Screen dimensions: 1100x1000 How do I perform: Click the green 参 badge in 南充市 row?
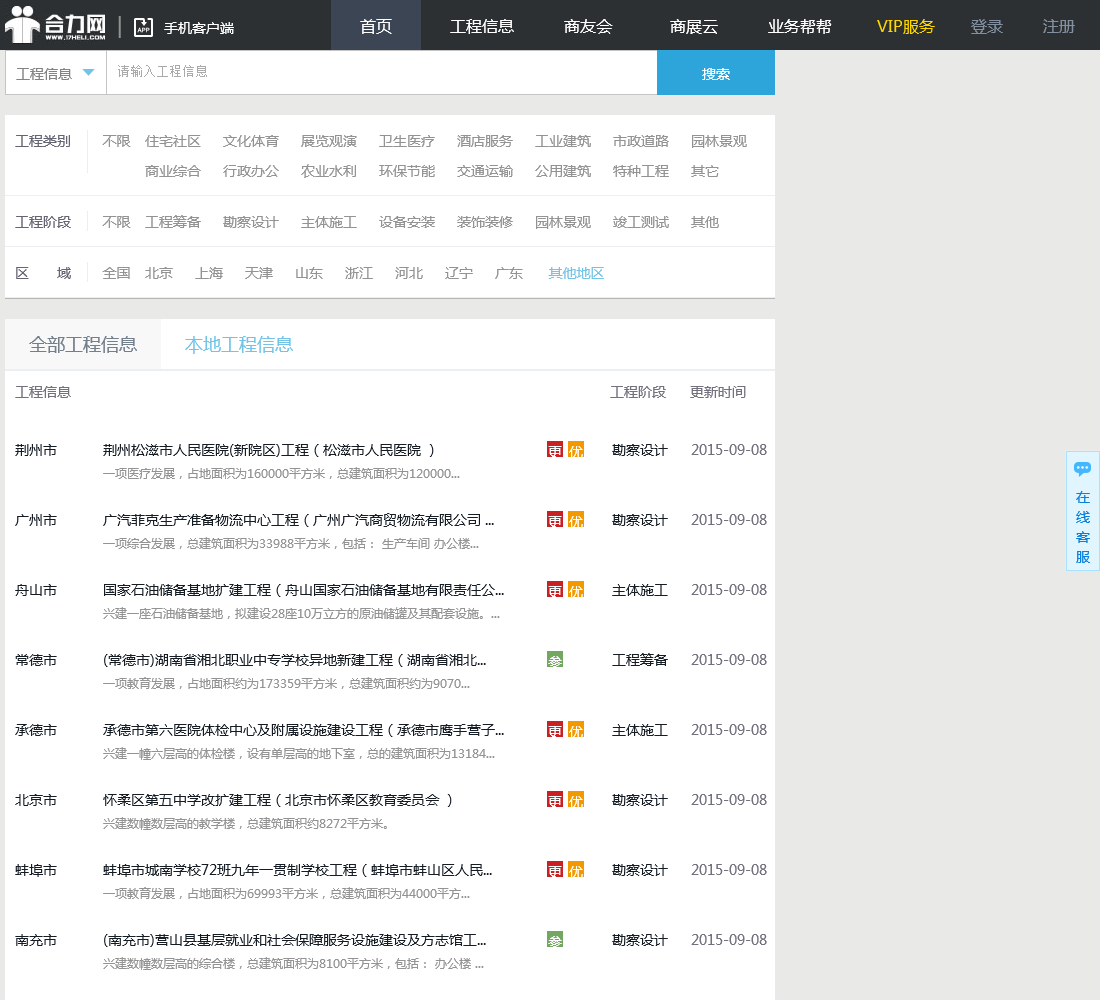tap(555, 940)
